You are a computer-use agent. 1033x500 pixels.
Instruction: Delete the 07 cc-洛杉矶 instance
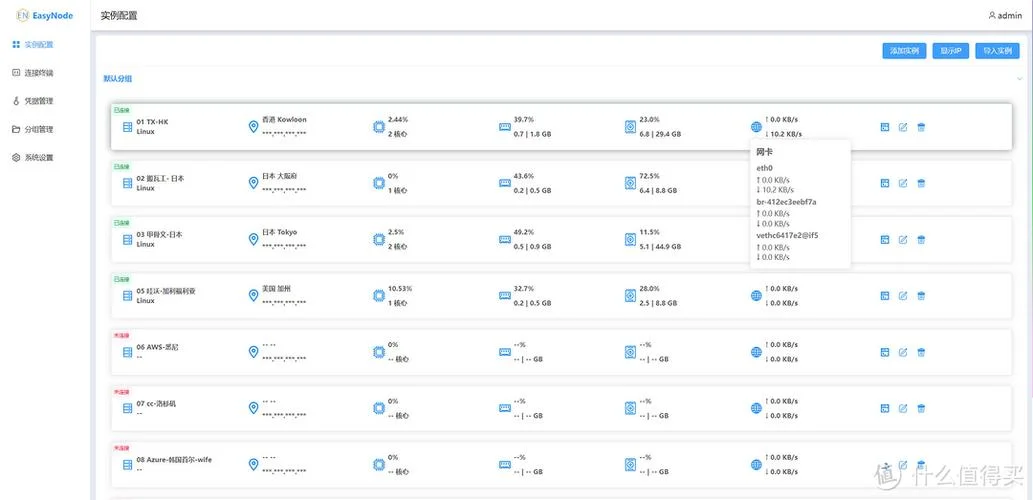coord(921,408)
